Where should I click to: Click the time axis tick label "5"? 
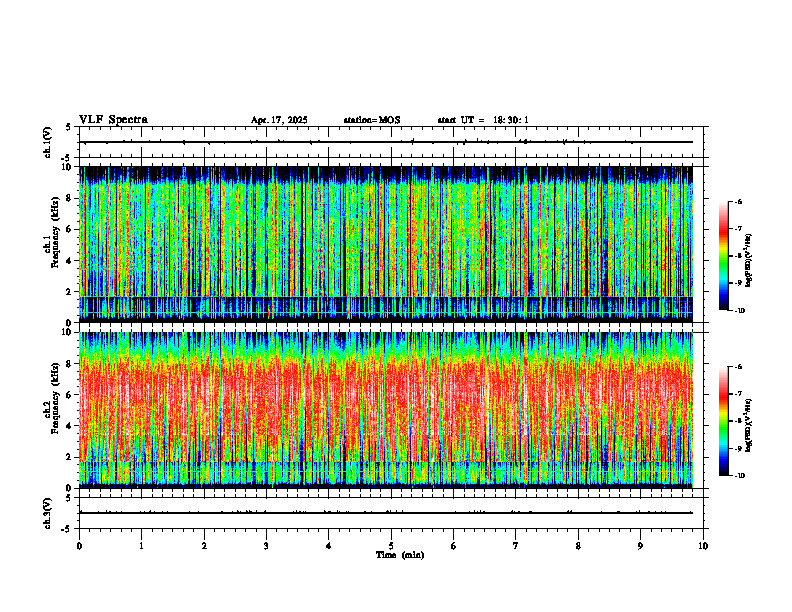click(x=391, y=546)
